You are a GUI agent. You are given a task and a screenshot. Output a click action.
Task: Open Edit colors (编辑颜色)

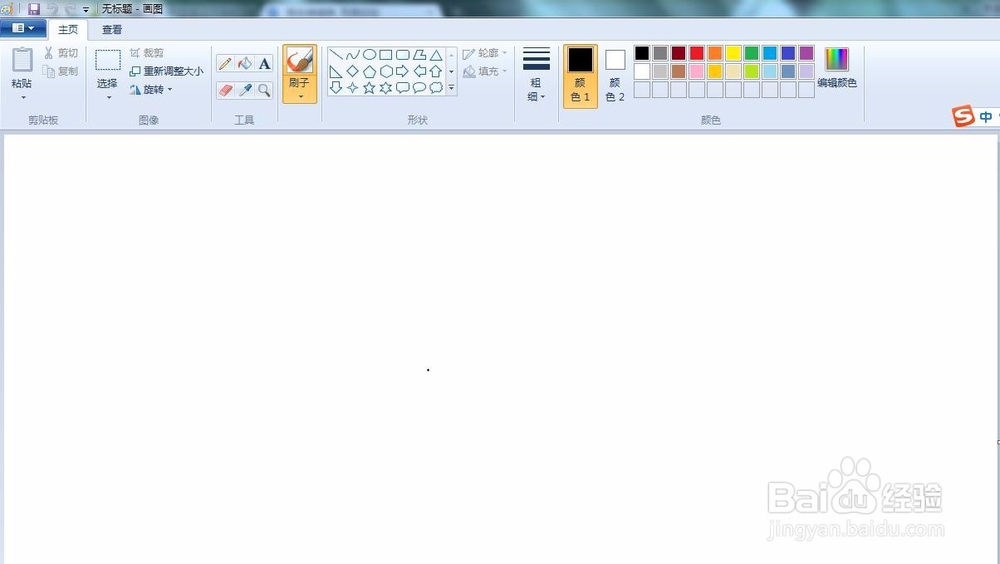coord(837,68)
